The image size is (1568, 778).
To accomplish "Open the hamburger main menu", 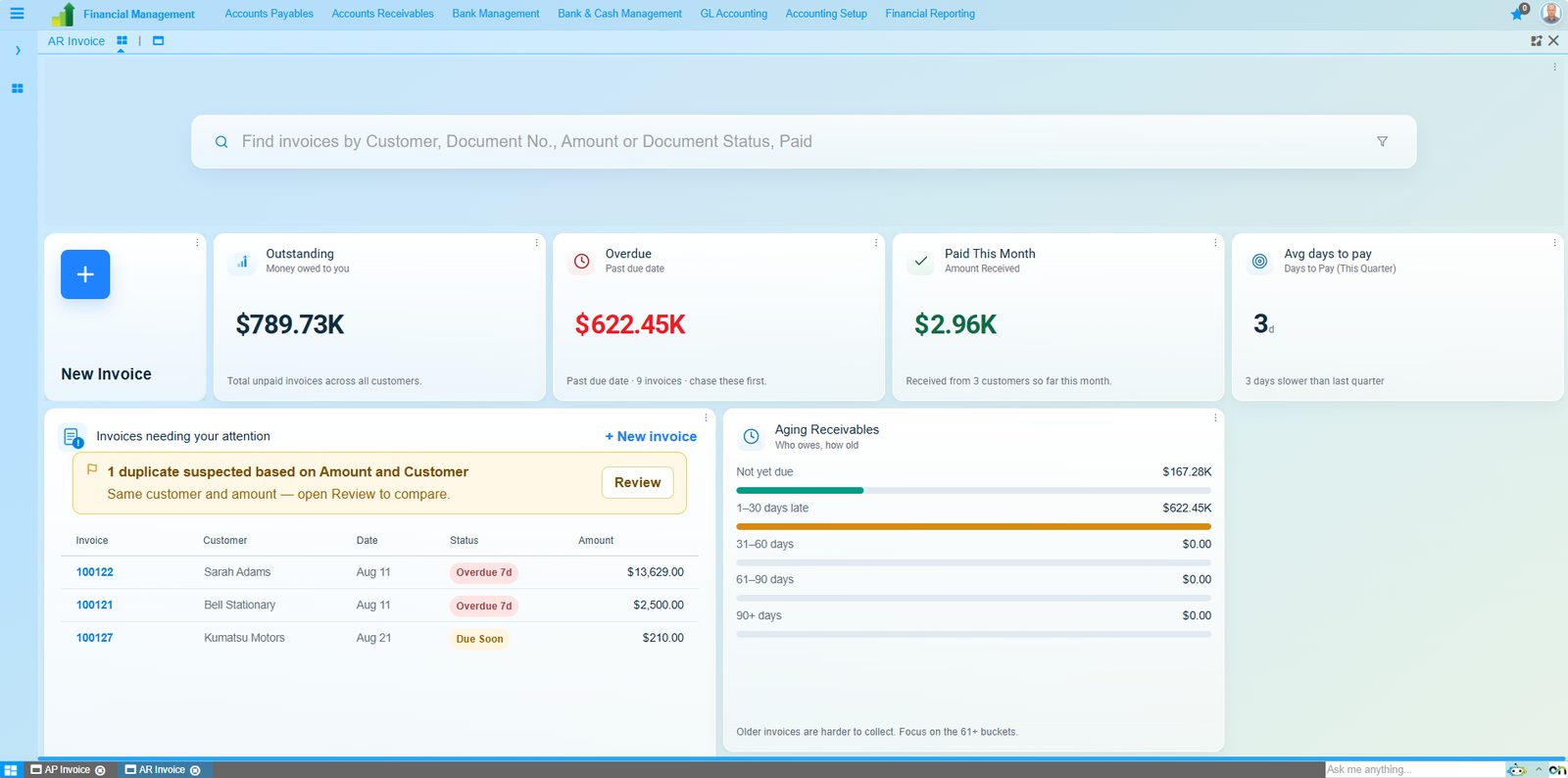I will pyautogui.click(x=17, y=14).
